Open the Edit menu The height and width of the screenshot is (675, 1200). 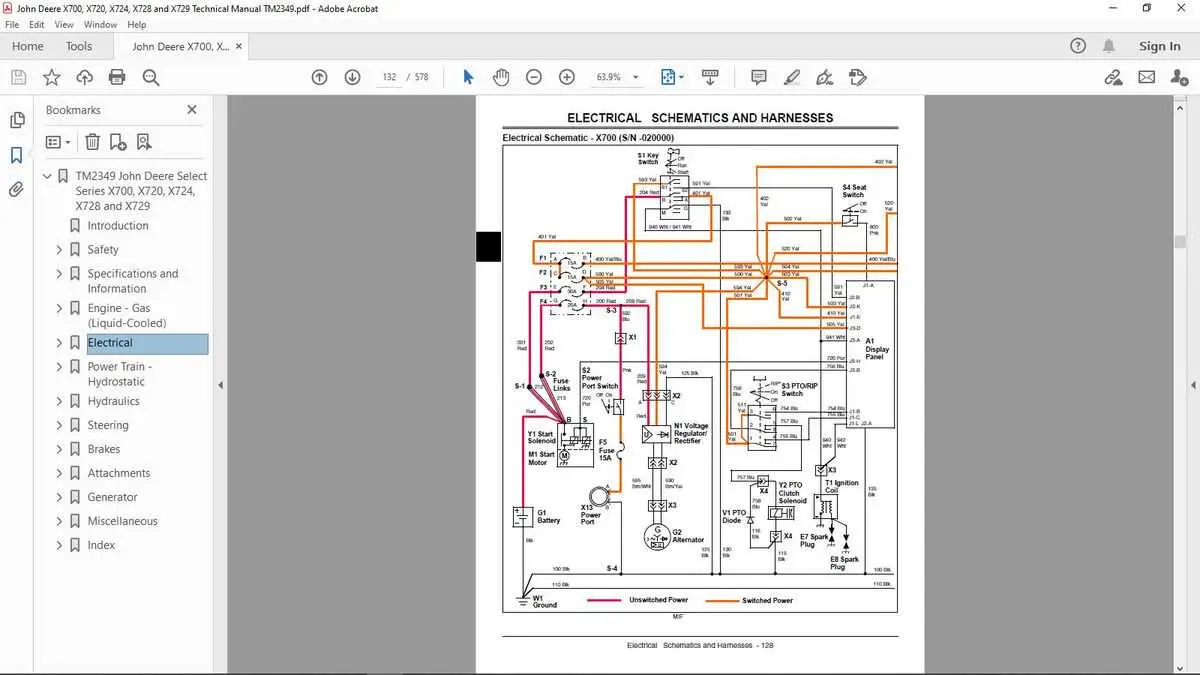point(38,24)
